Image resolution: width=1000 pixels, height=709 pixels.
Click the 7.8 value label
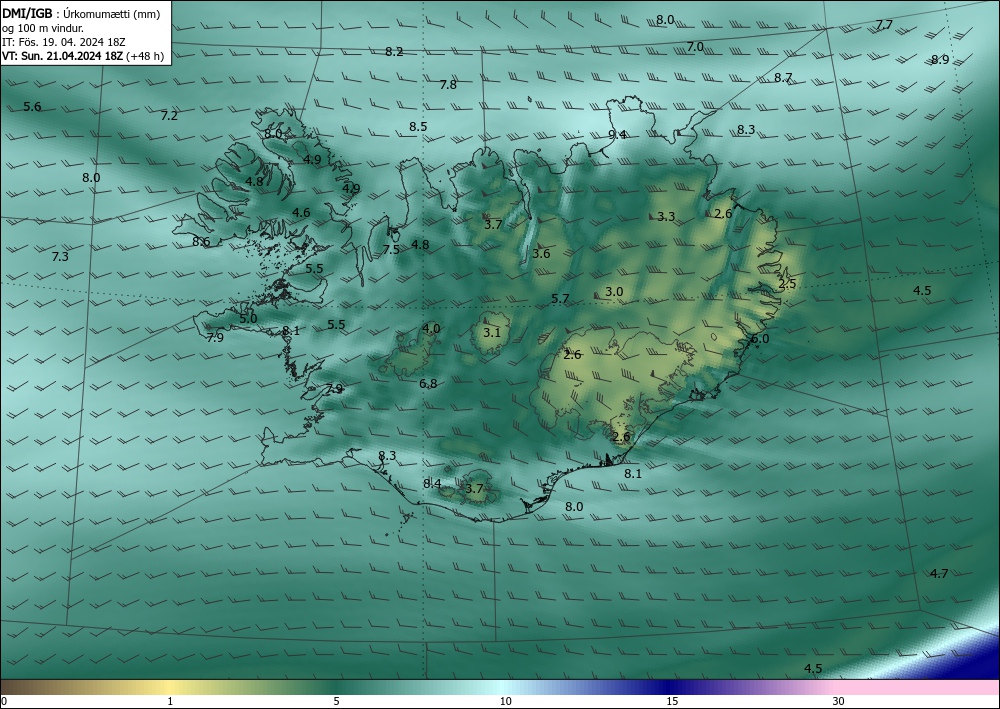coord(448,84)
